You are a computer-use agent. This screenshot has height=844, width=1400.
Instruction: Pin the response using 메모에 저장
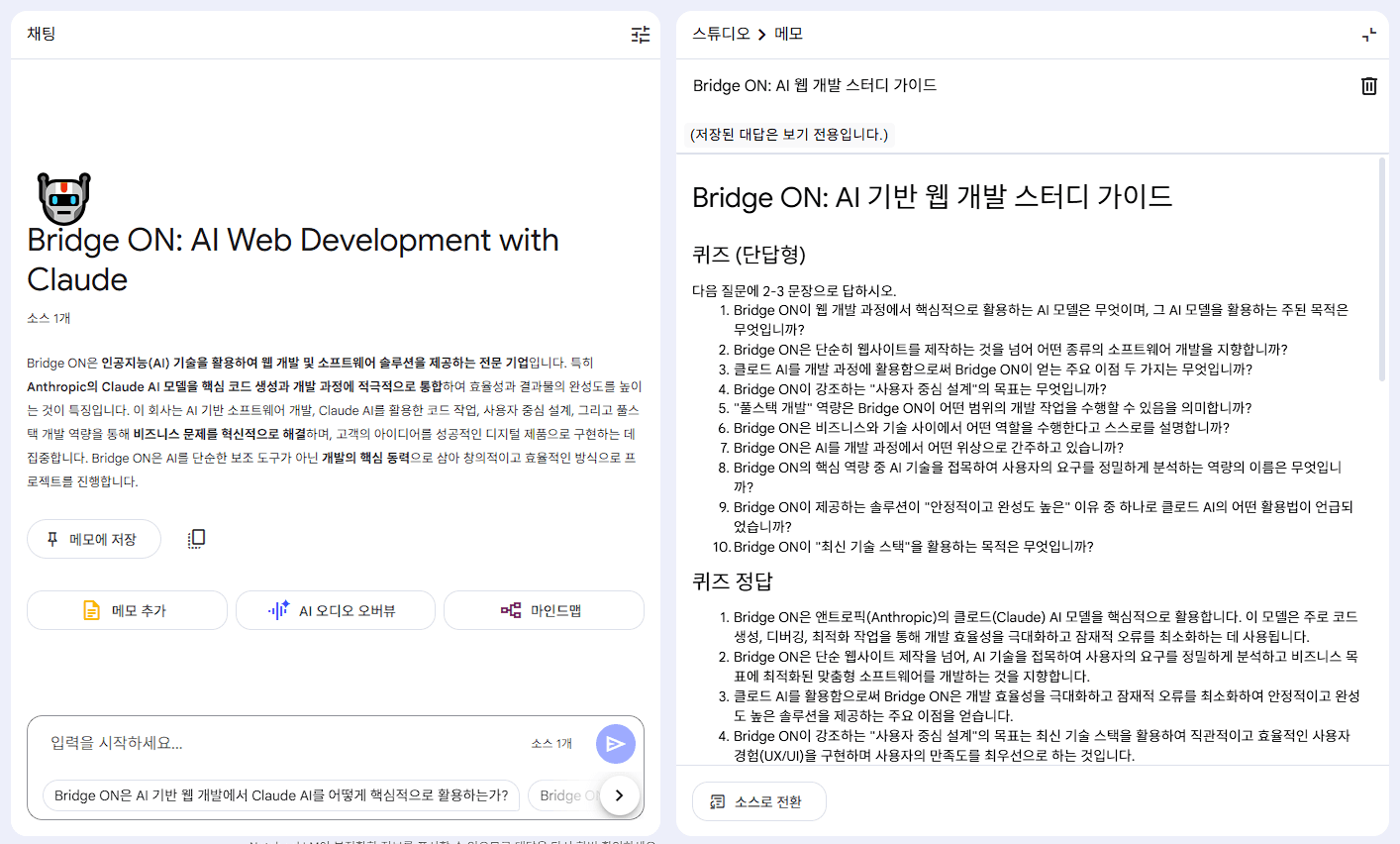93,537
